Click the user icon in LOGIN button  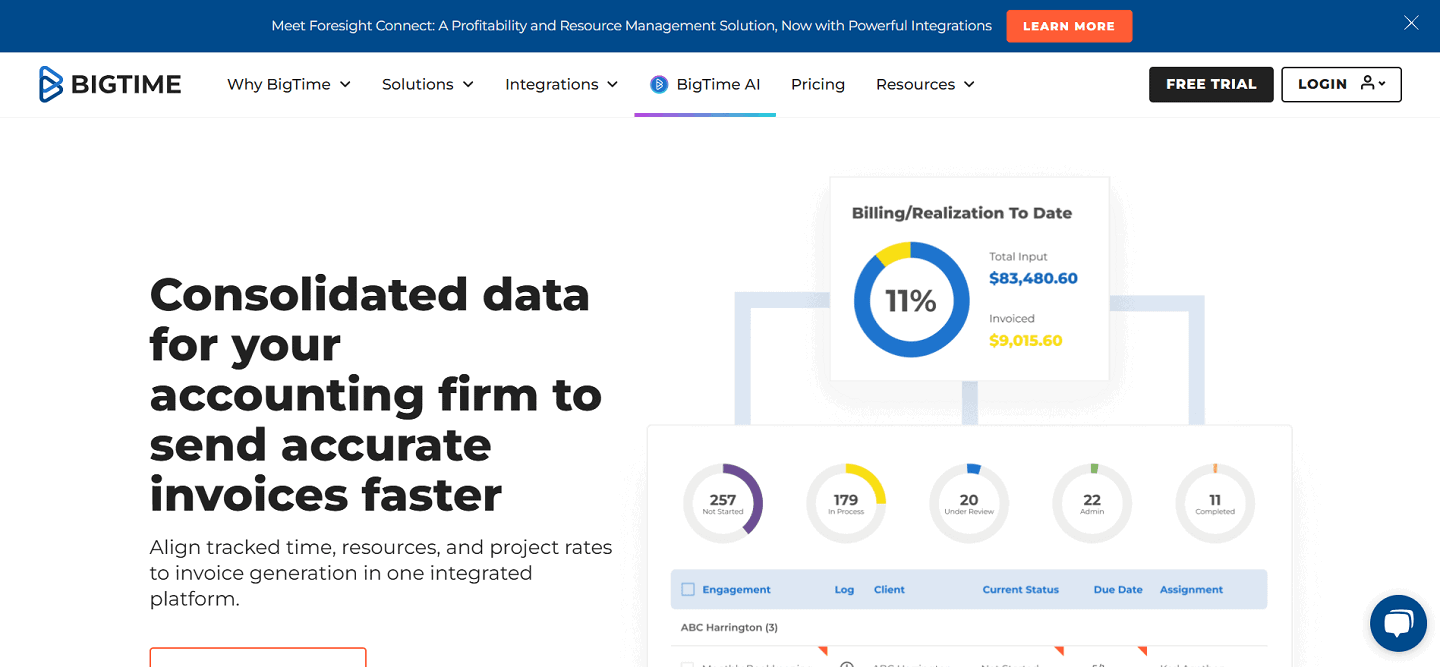tap(1365, 84)
